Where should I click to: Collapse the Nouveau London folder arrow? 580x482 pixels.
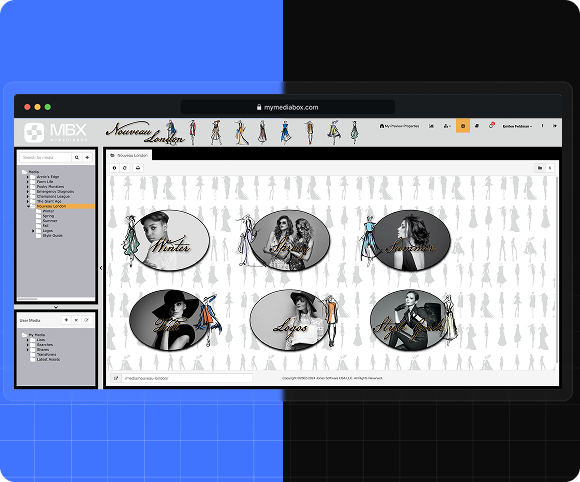[28, 206]
